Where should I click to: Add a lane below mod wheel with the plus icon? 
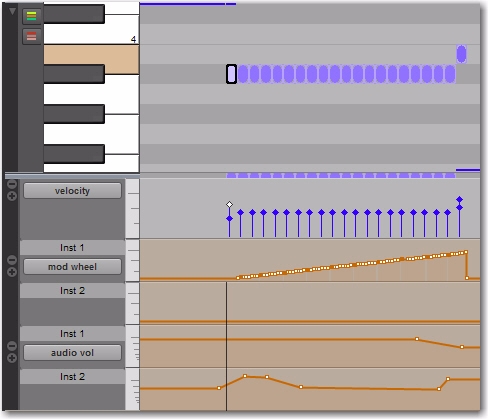tap(12, 272)
